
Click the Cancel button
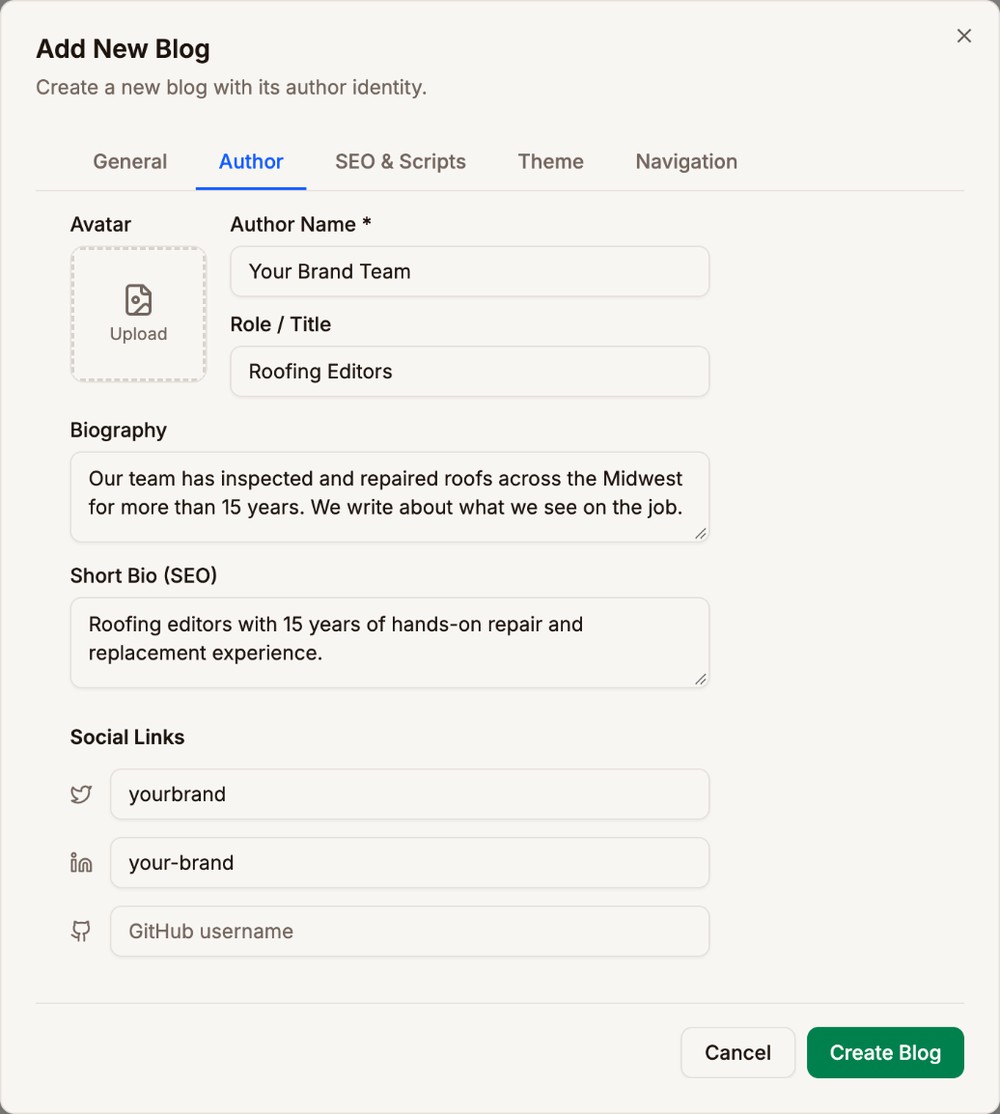[738, 1052]
